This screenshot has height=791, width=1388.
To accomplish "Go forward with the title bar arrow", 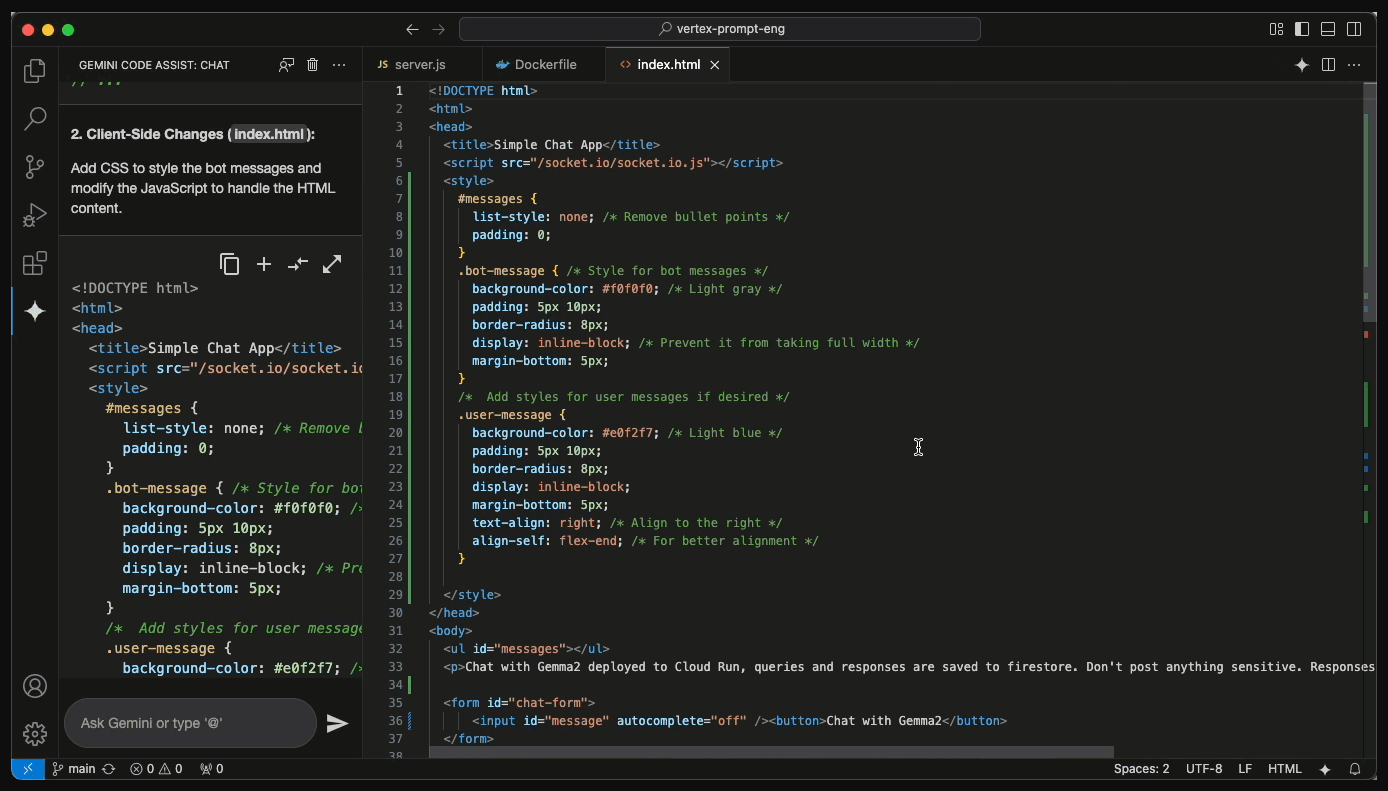I will 438,29.
